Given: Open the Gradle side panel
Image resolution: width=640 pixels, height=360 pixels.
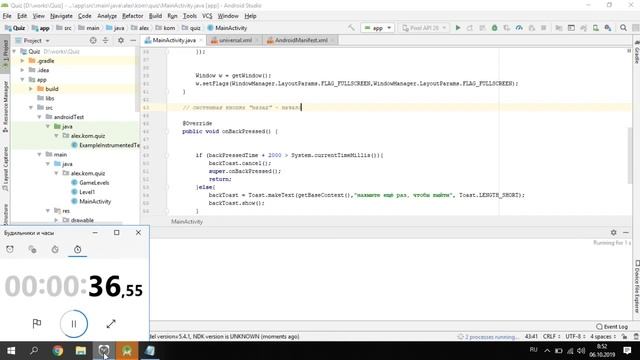Looking at the screenshot, I should pyautogui.click(x=636, y=53).
